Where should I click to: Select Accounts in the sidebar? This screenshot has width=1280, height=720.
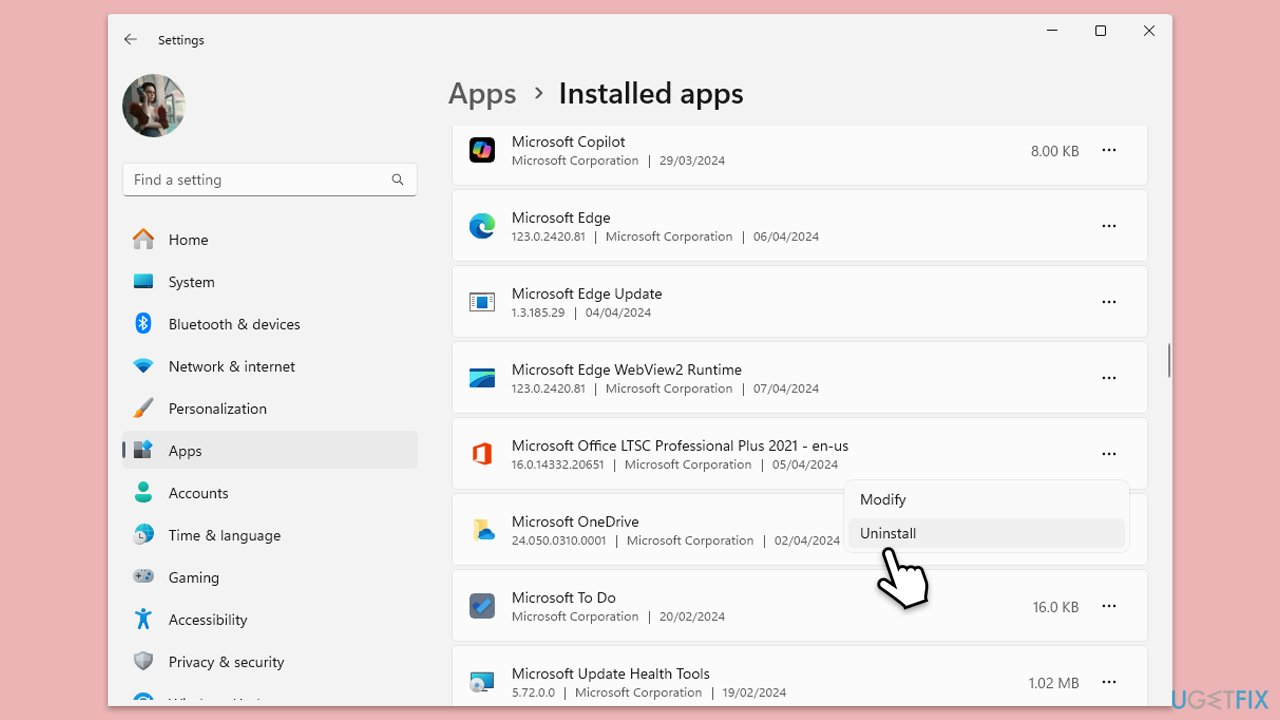tap(198, 493)
